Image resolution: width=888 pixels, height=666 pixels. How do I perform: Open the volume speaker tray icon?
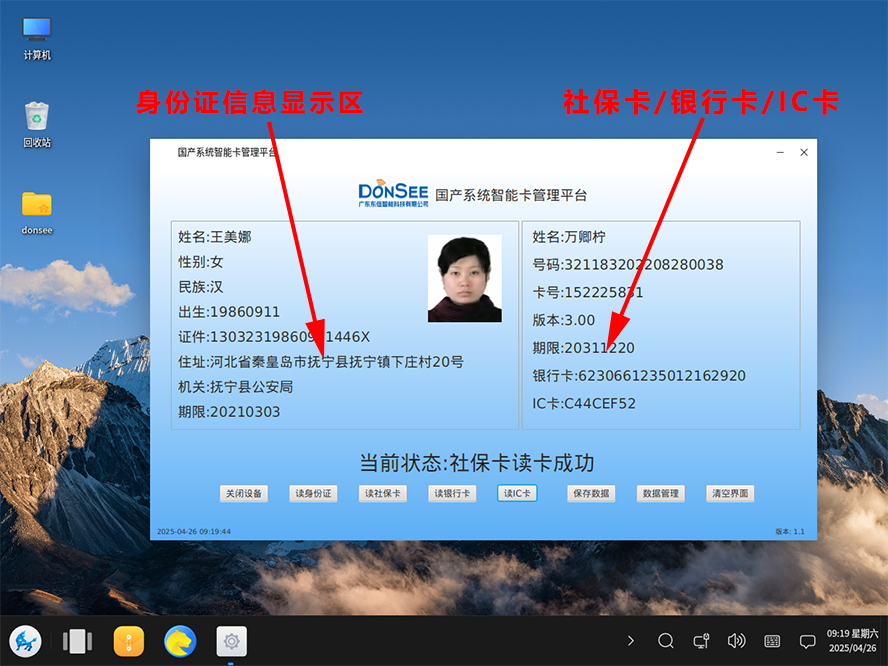click(x=736, y=641)
